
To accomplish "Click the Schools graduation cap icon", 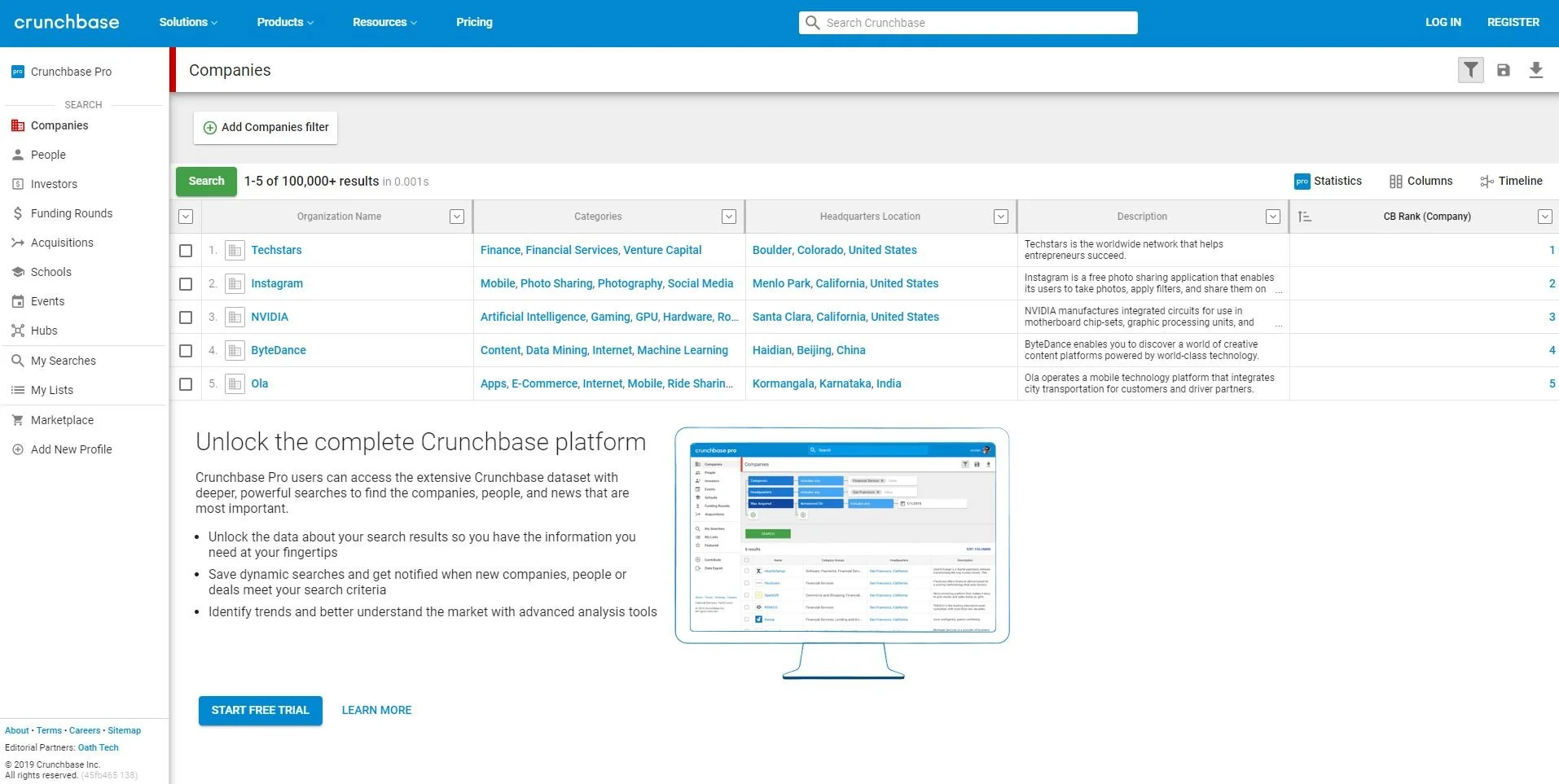I will tap(18, 272).
